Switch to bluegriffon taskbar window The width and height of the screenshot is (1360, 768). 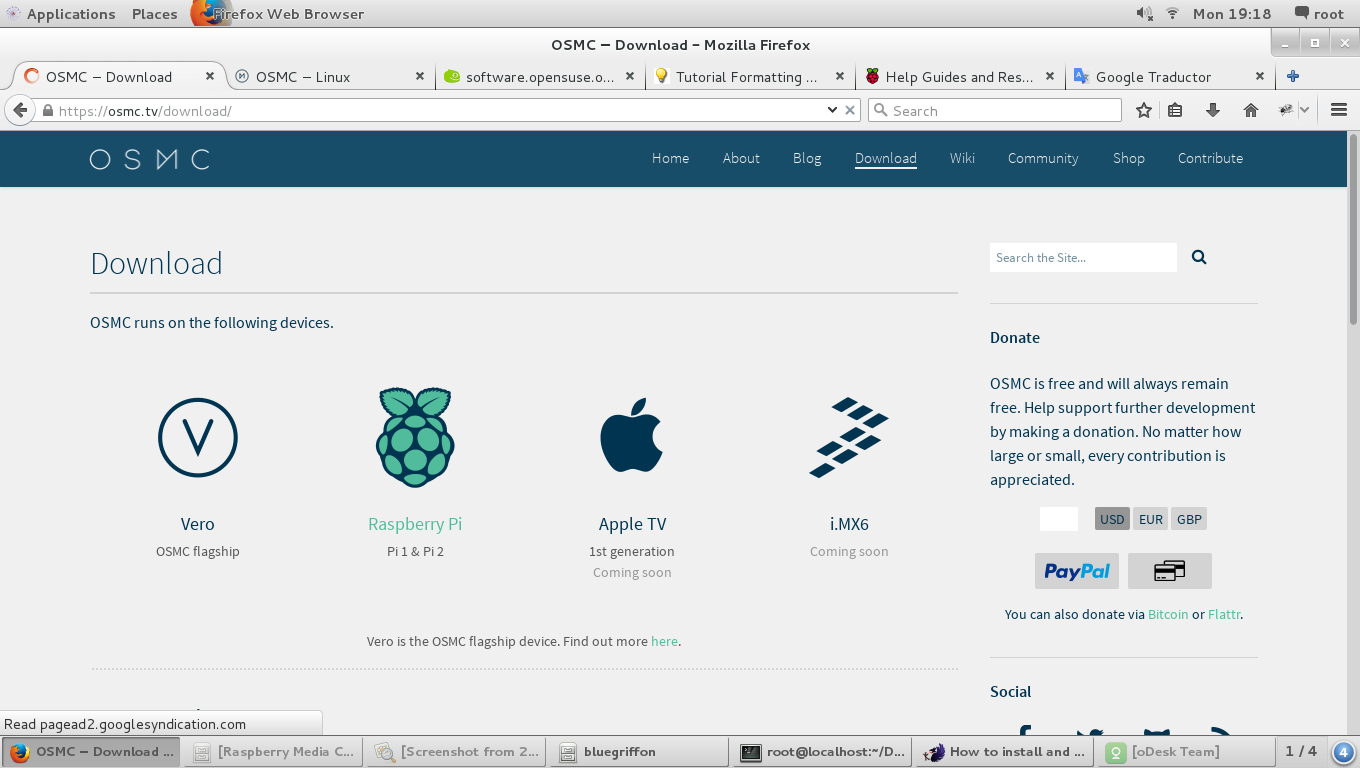pyautogui.click(x=640, y=752)
